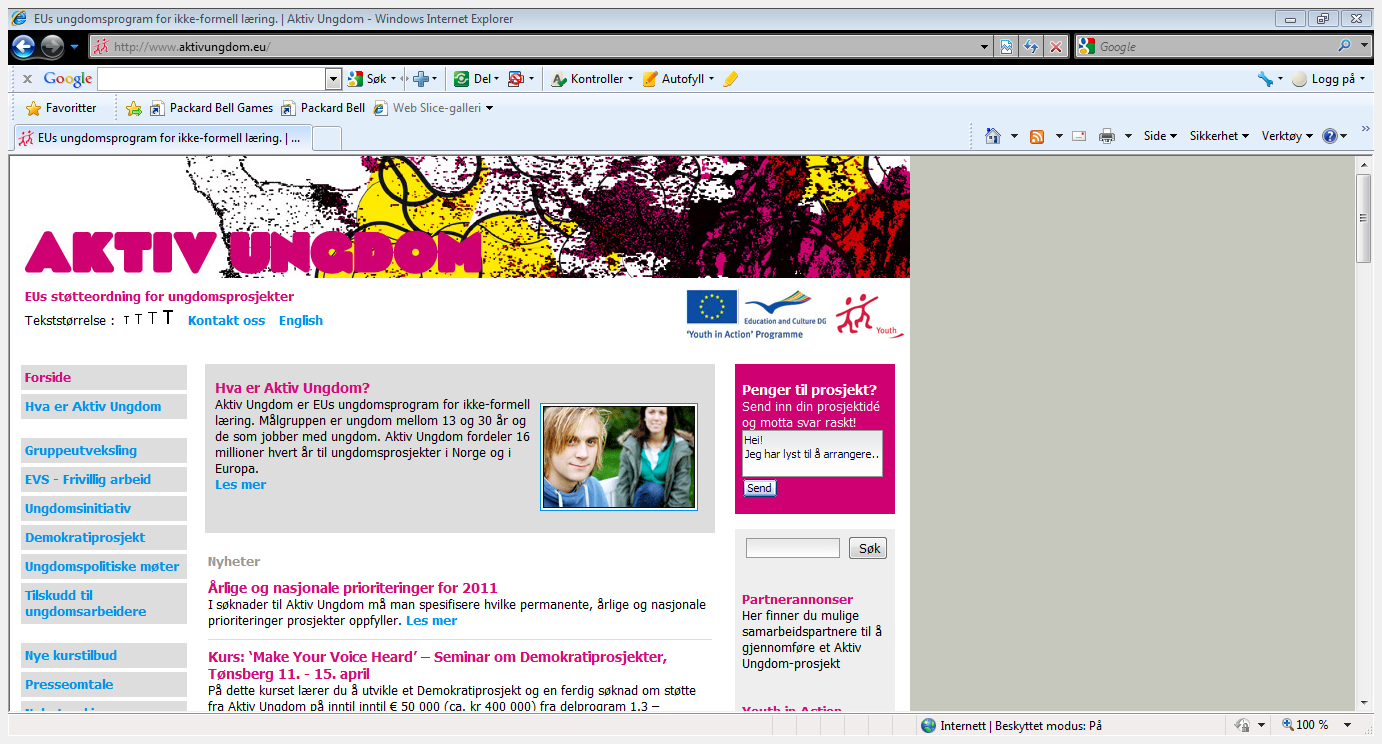This screenshot has height=744, width=1382.
Task: Click the project idea text area
Action: point(813,453)
